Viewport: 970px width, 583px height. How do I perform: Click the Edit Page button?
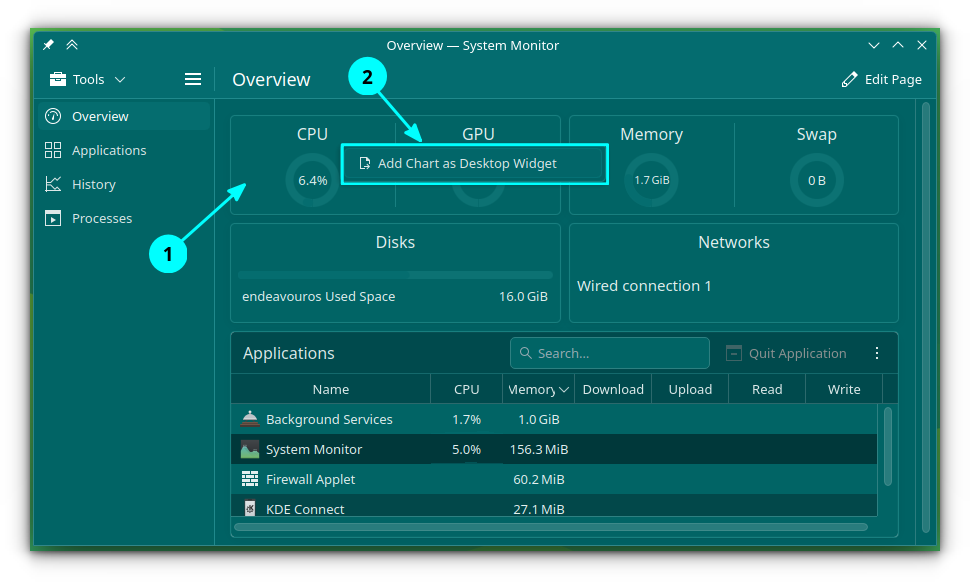(882, 79)
